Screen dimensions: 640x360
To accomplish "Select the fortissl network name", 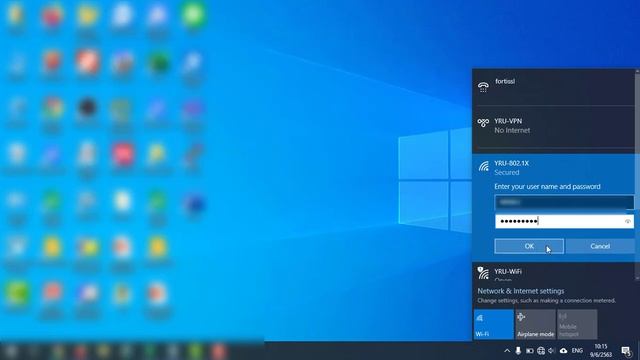I will [x=505, y=81].
